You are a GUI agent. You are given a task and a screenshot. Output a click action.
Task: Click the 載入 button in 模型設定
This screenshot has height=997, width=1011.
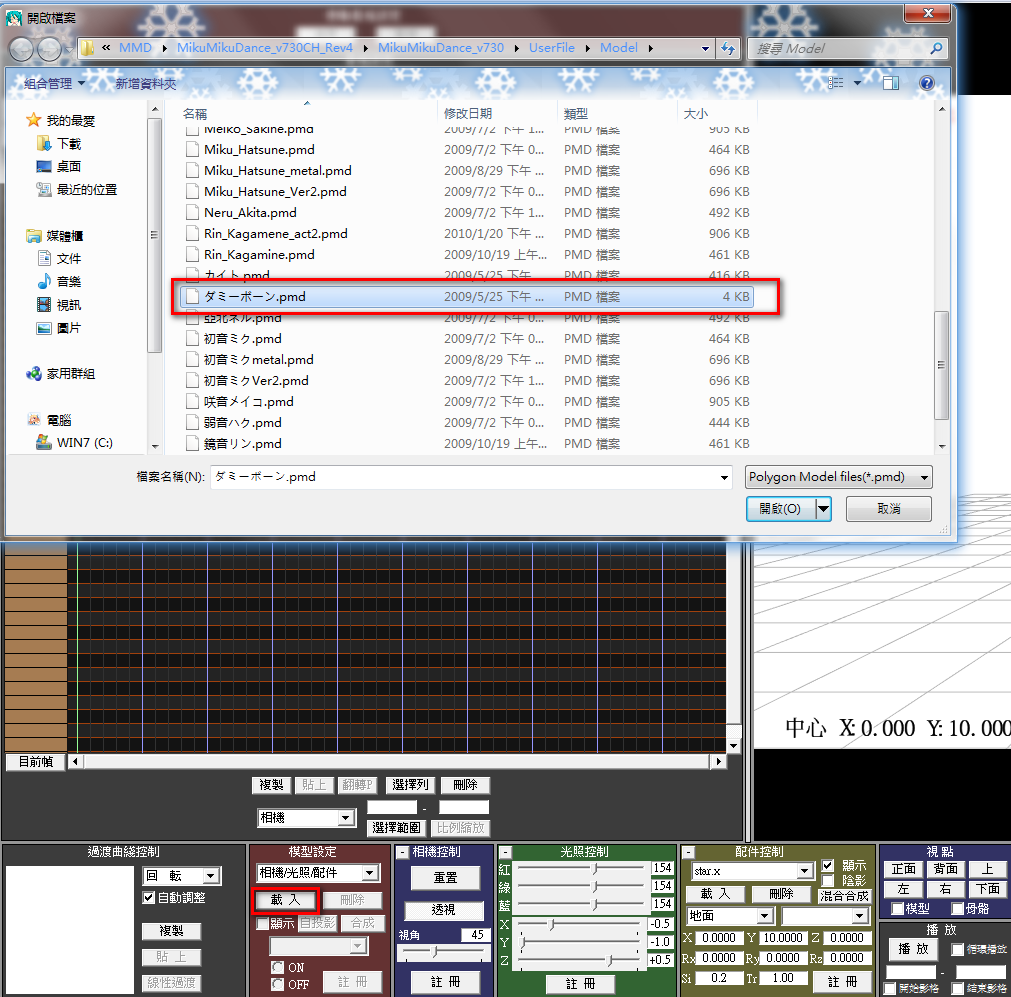pyautogui.click(x=285, y=900)
